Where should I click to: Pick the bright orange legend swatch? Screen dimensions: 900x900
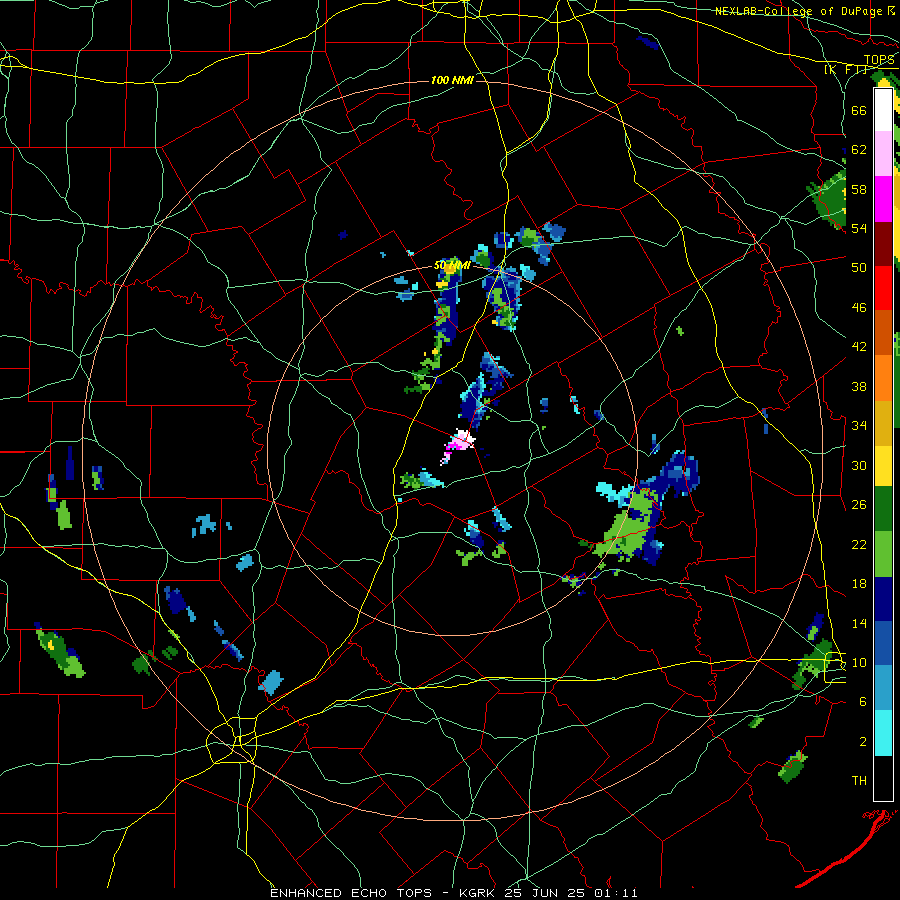(x=883, y=378)
